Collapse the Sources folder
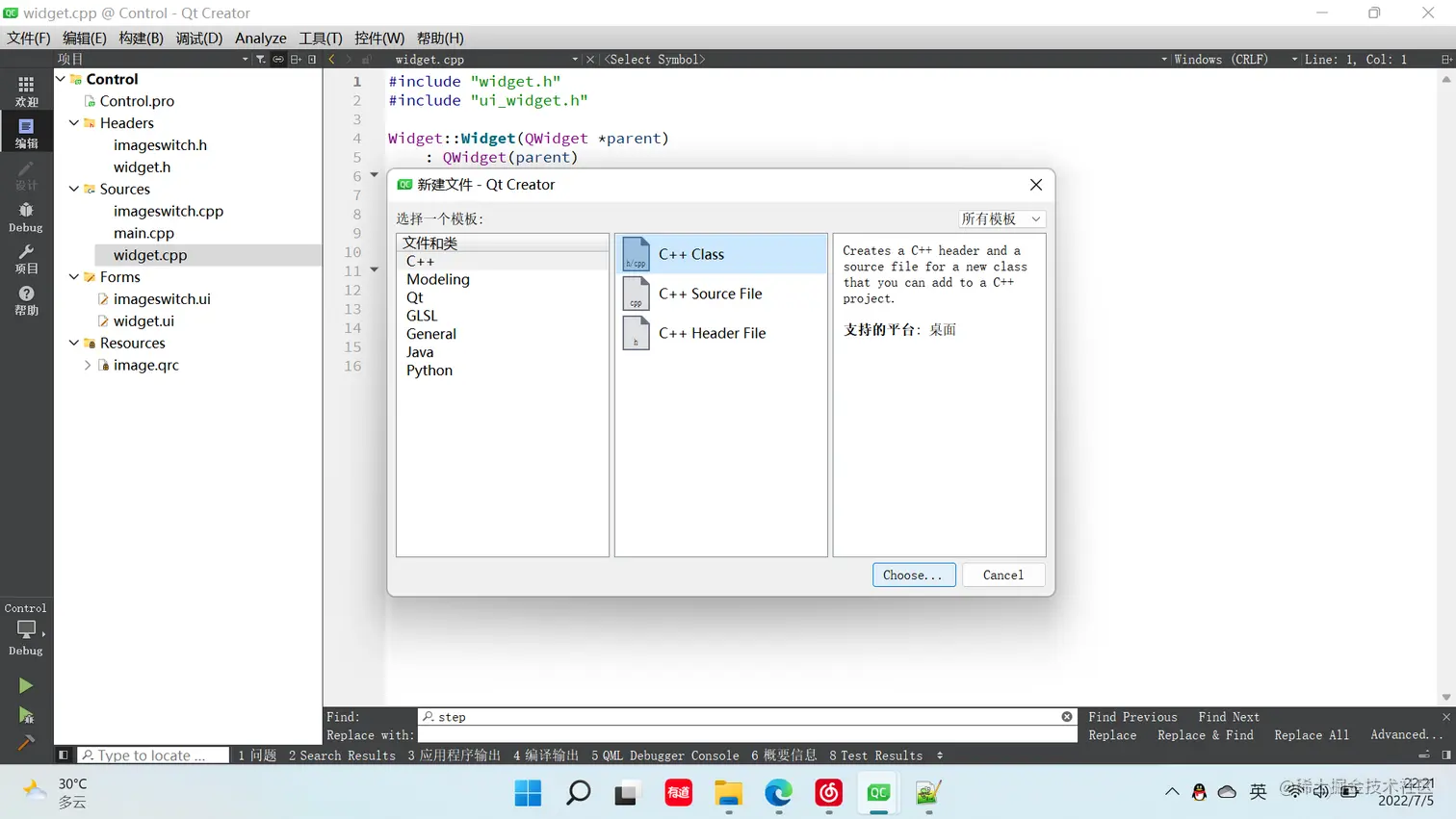Screen dimensions: 1456x819 point(74,189)
